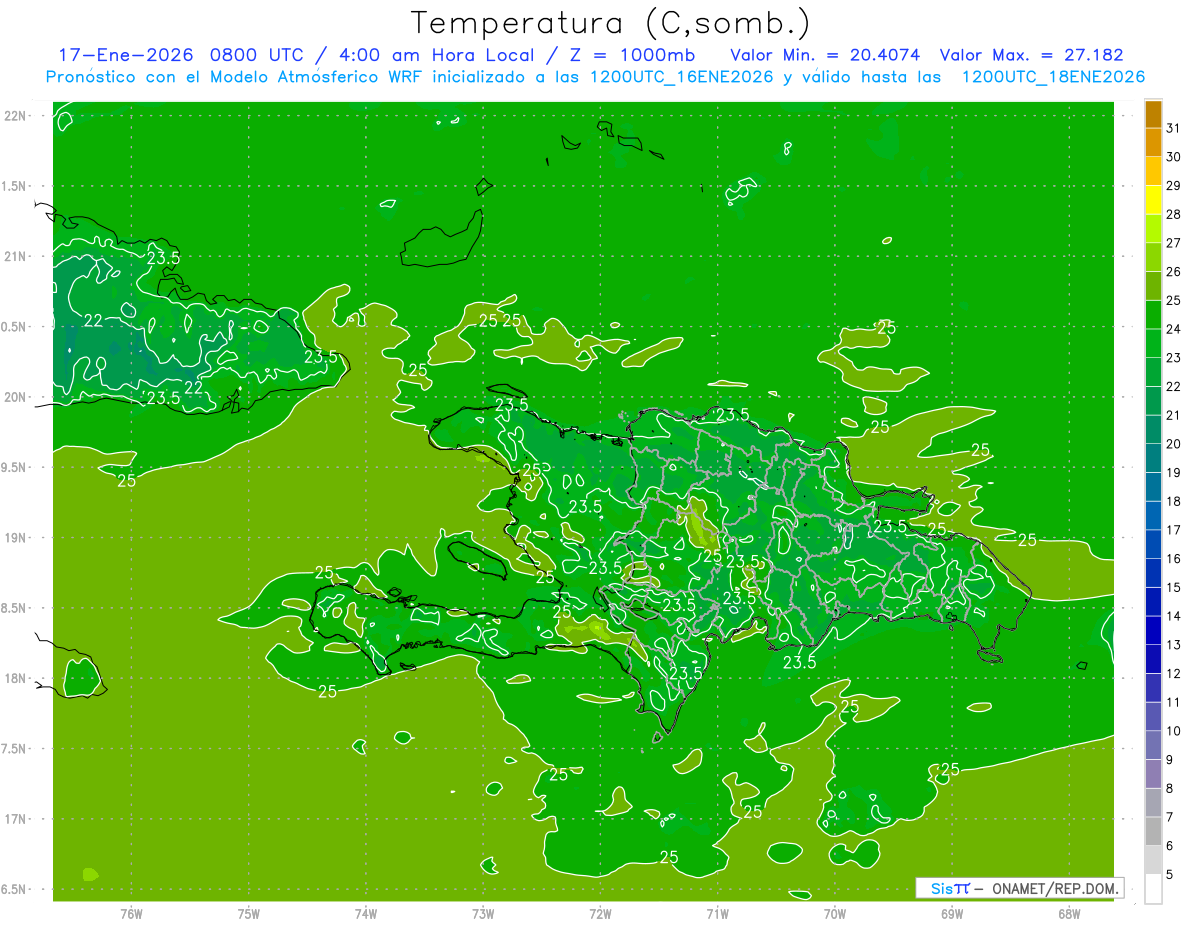Click the 13 label on the color scale
Image resolution: width=1200 pixels, height=927 pixels.
click(x=1174, y=644)
